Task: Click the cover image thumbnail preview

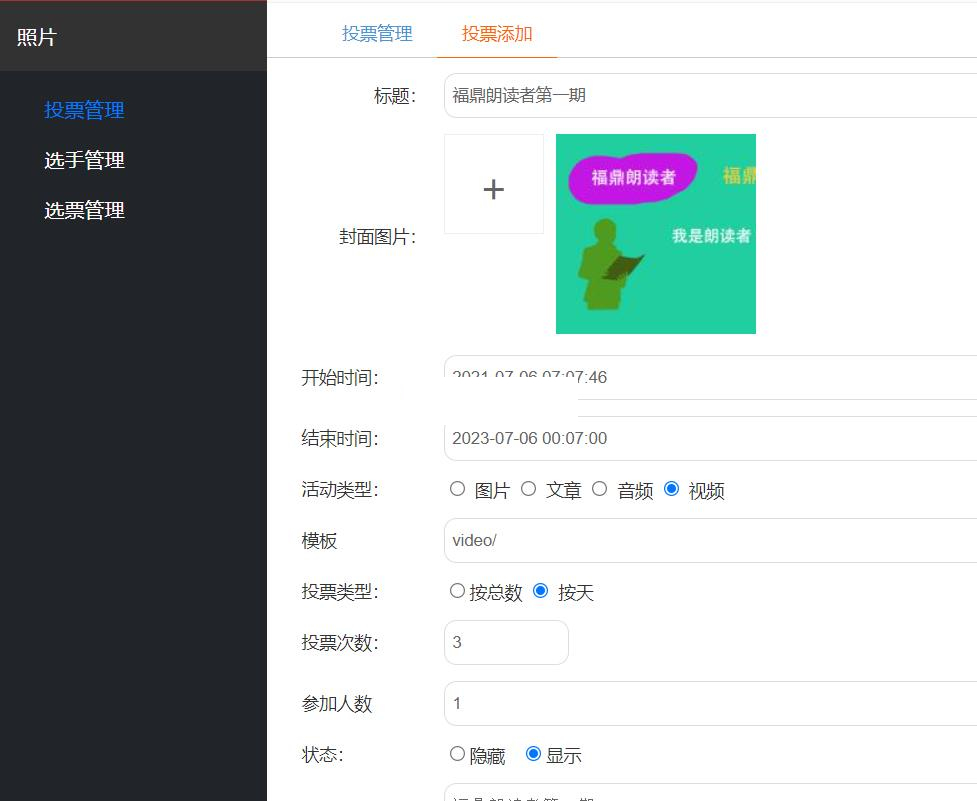Action: click(x=655, y=233)
